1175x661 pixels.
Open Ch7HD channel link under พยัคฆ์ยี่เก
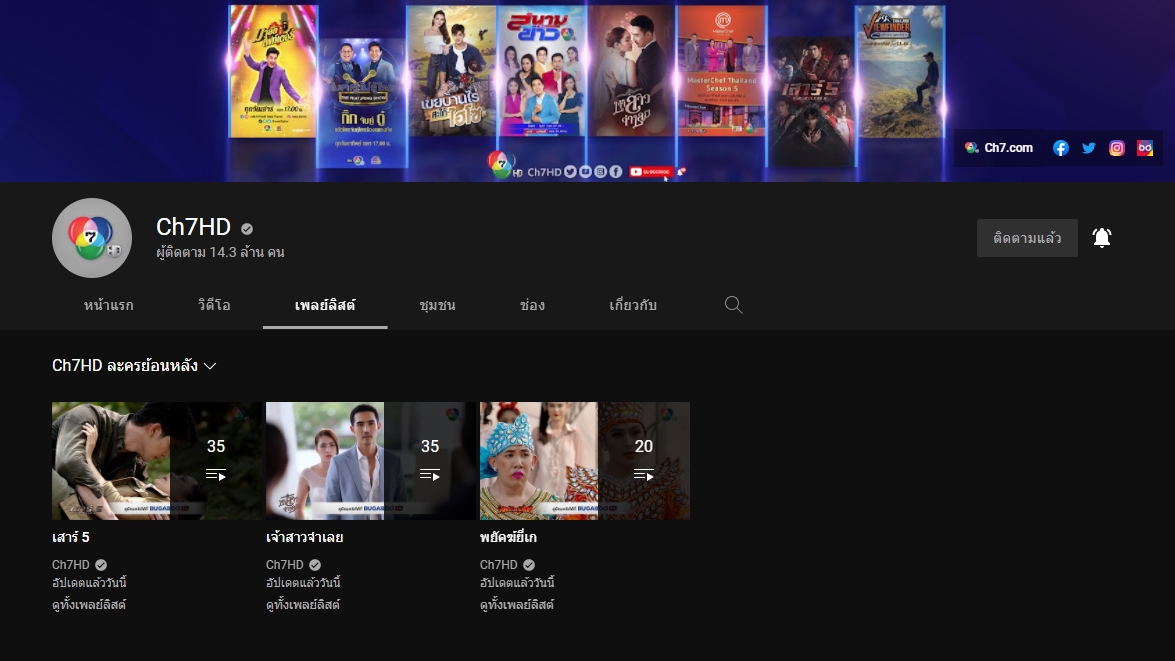pos(498,564)
